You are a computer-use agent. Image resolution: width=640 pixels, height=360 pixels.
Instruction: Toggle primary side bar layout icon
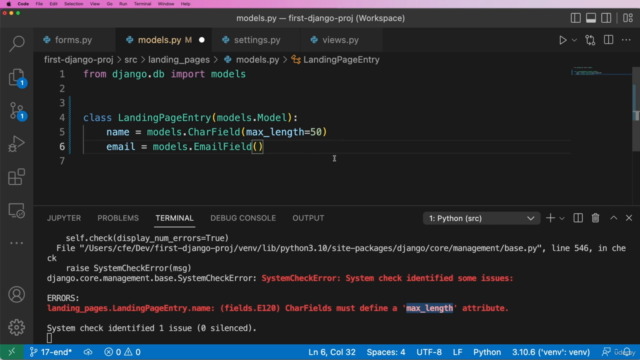coord(576,18)
